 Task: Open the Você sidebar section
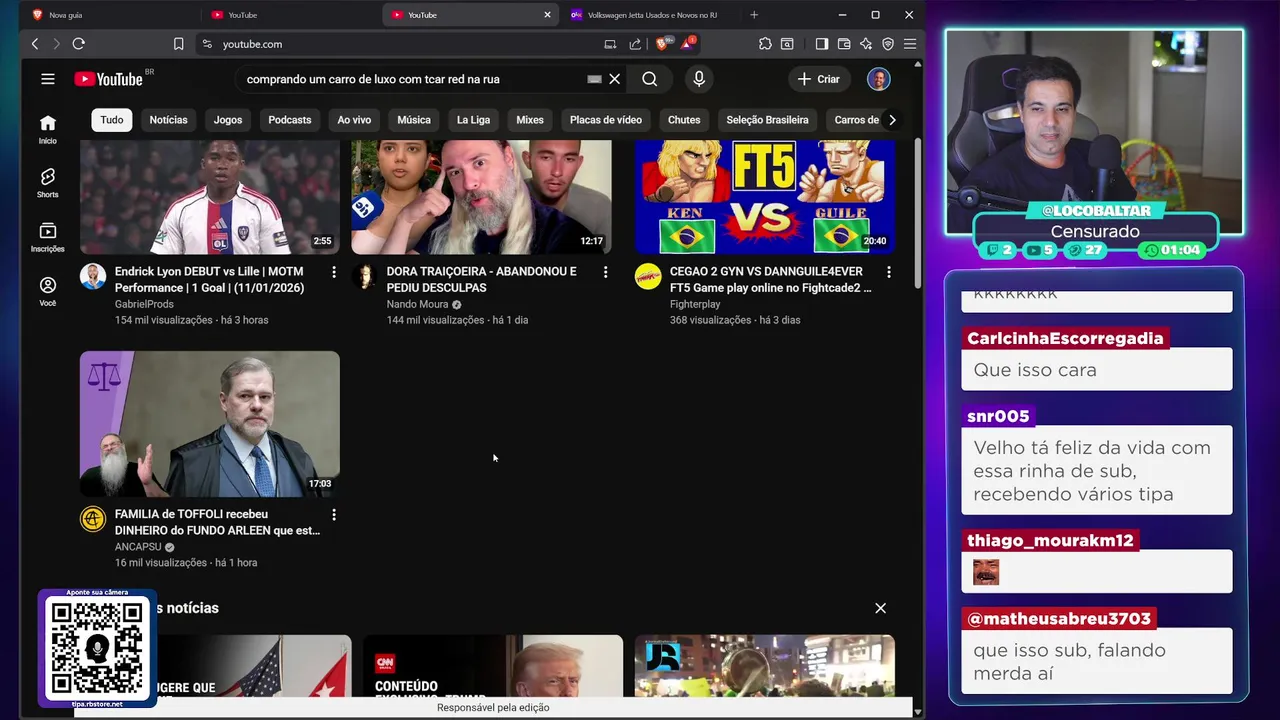pos(47,291)
